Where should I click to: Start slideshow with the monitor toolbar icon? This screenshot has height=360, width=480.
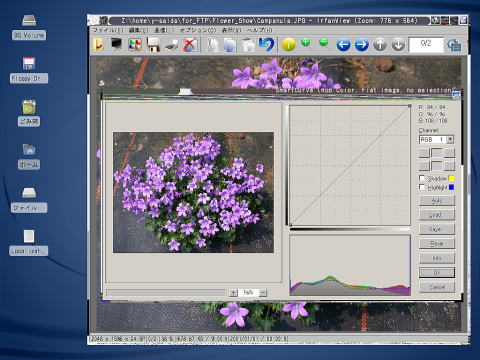pyautogui.click(x=117, y=44)
